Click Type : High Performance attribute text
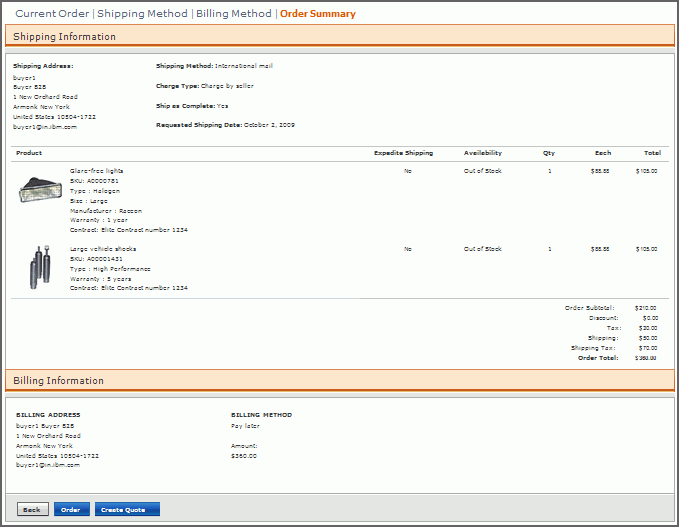Viewport: 679px width, 527px height. (x=110, y=268)
